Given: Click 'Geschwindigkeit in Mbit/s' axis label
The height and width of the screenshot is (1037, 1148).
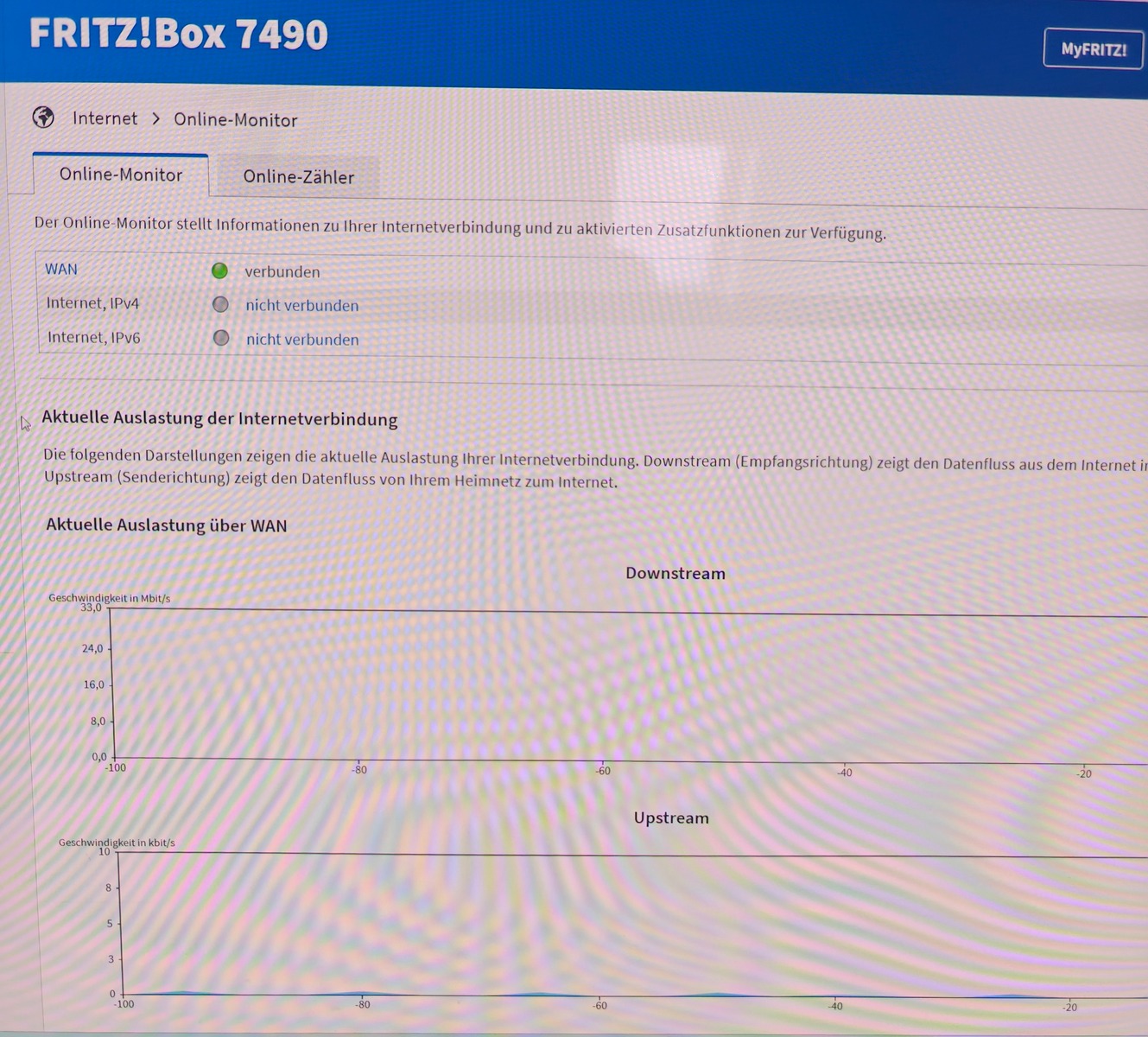Looking at the screenshot, I should click(110, 598).
